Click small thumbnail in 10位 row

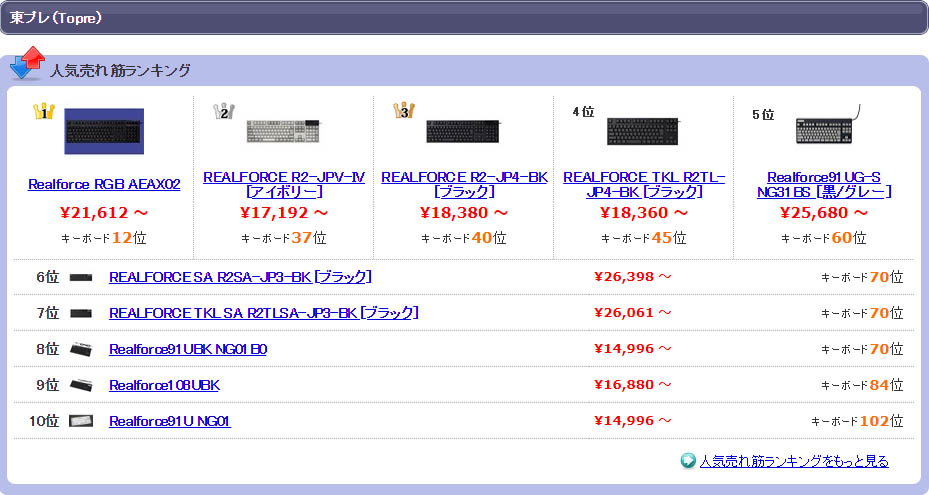point(81,421)
